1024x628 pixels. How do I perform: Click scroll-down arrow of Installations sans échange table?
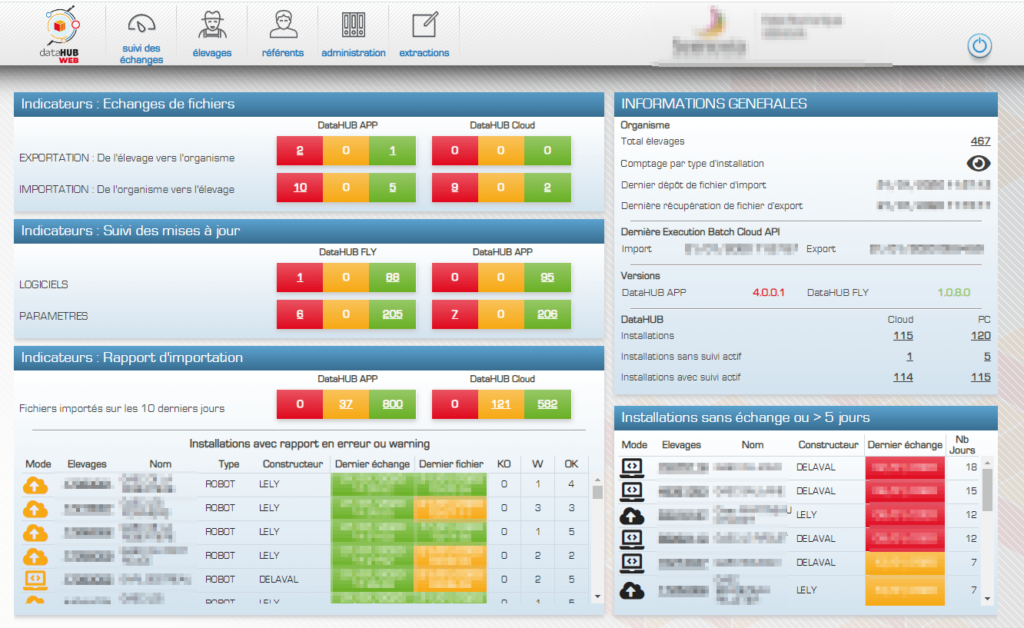point(987,598)
